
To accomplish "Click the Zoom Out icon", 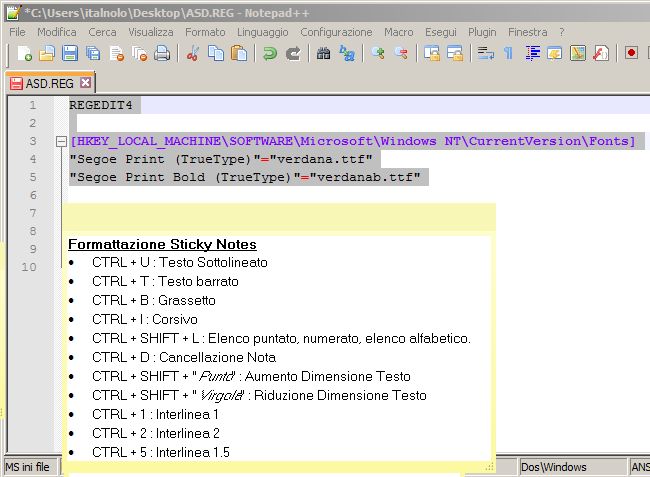I will [401, 53].
